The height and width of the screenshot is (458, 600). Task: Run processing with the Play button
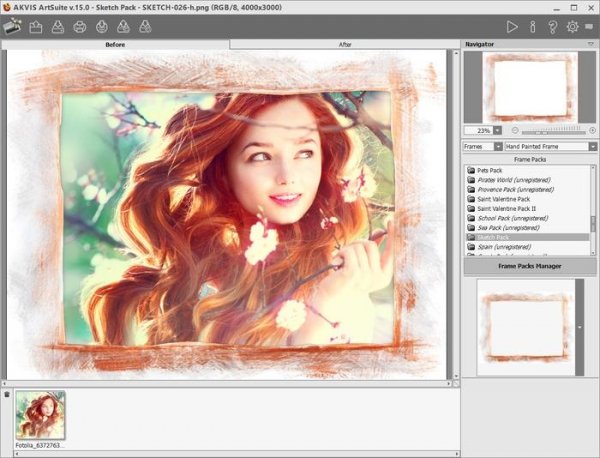point(512,27)
